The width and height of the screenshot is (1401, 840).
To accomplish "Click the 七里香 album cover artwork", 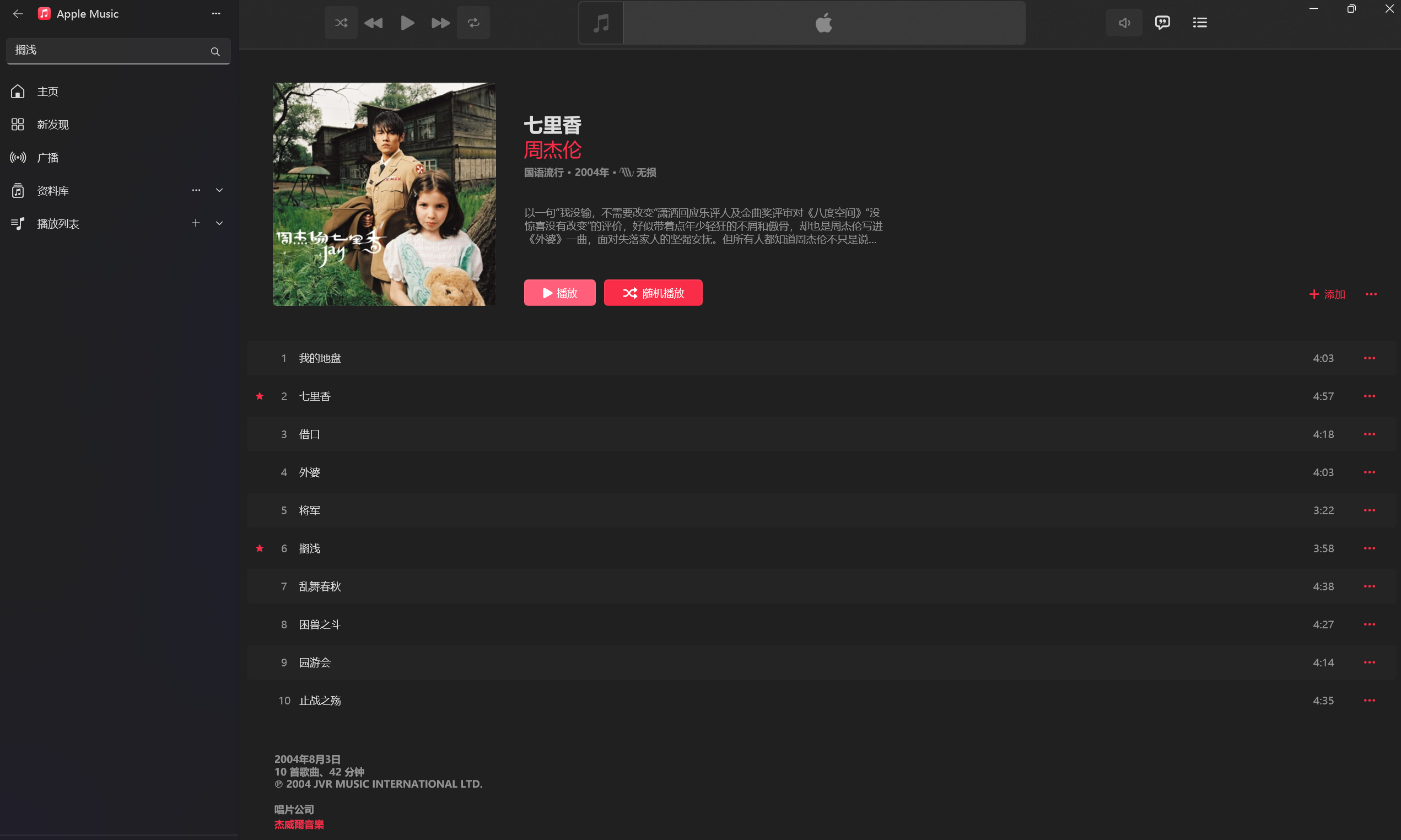I will point(384,194).
